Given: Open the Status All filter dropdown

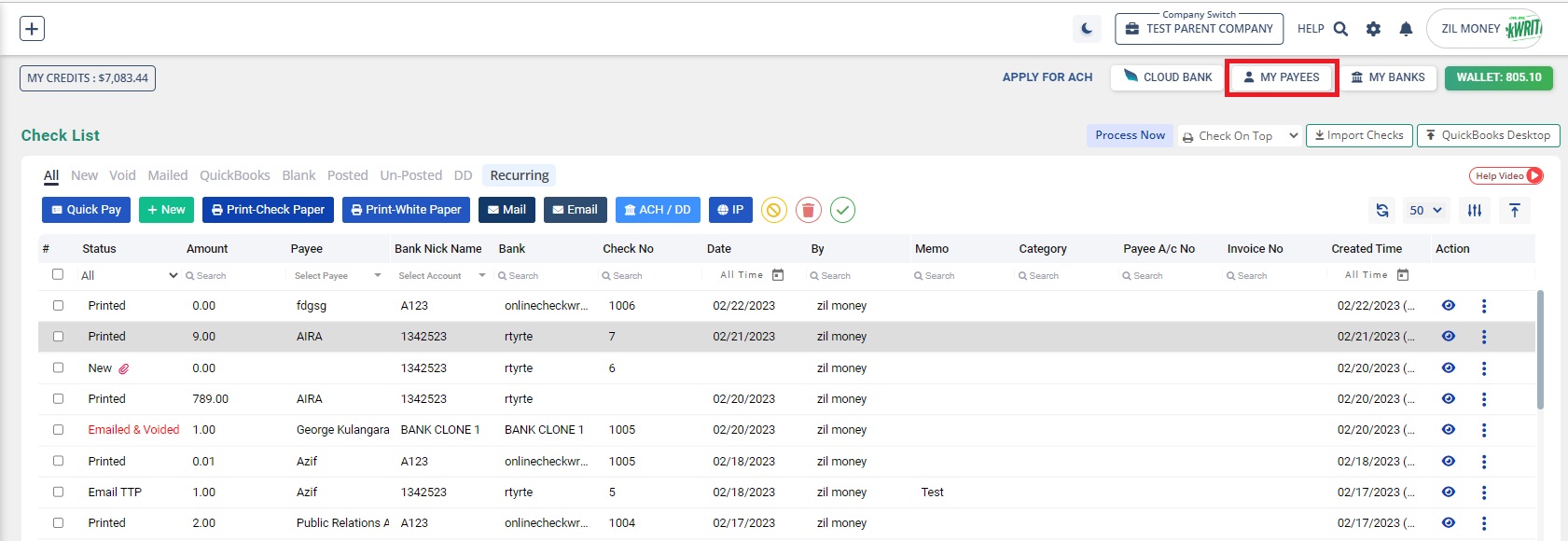Looking at the screenshot, I should tap(129, 275).
